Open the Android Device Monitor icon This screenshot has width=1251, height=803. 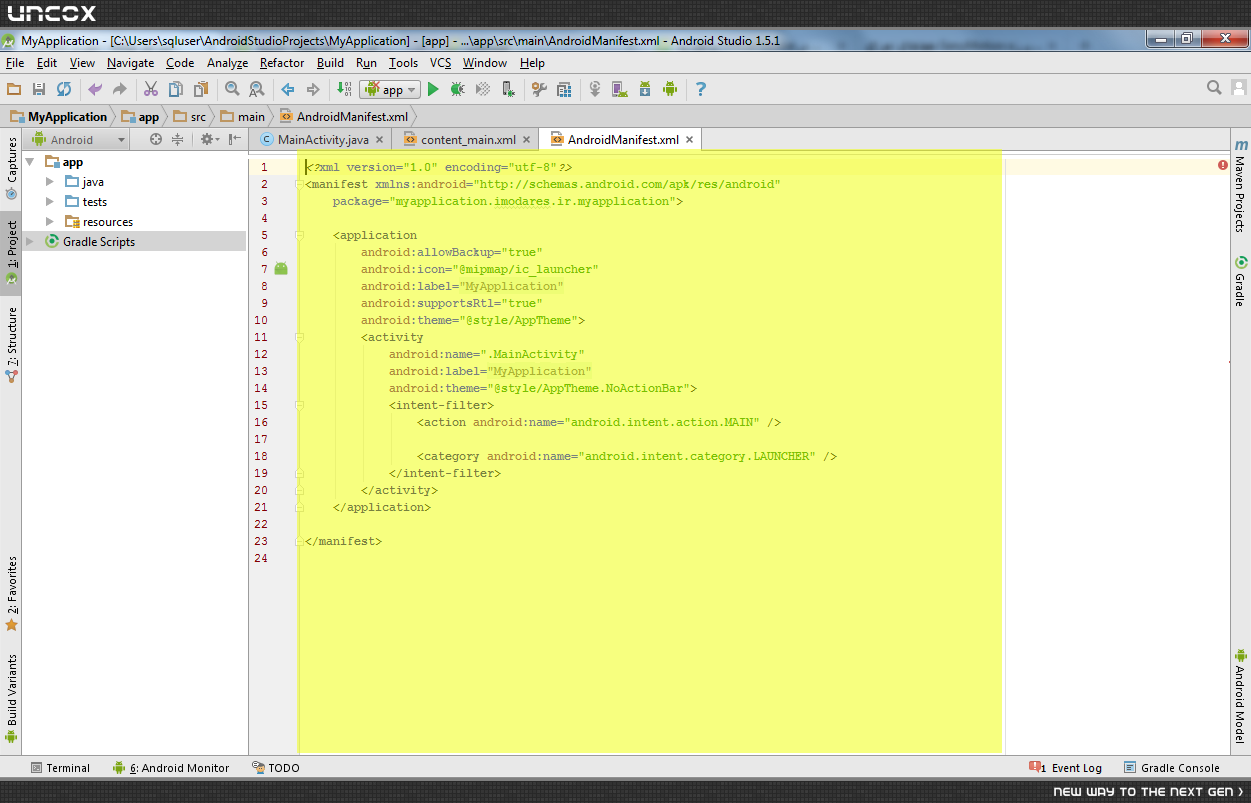click(670, 89)
